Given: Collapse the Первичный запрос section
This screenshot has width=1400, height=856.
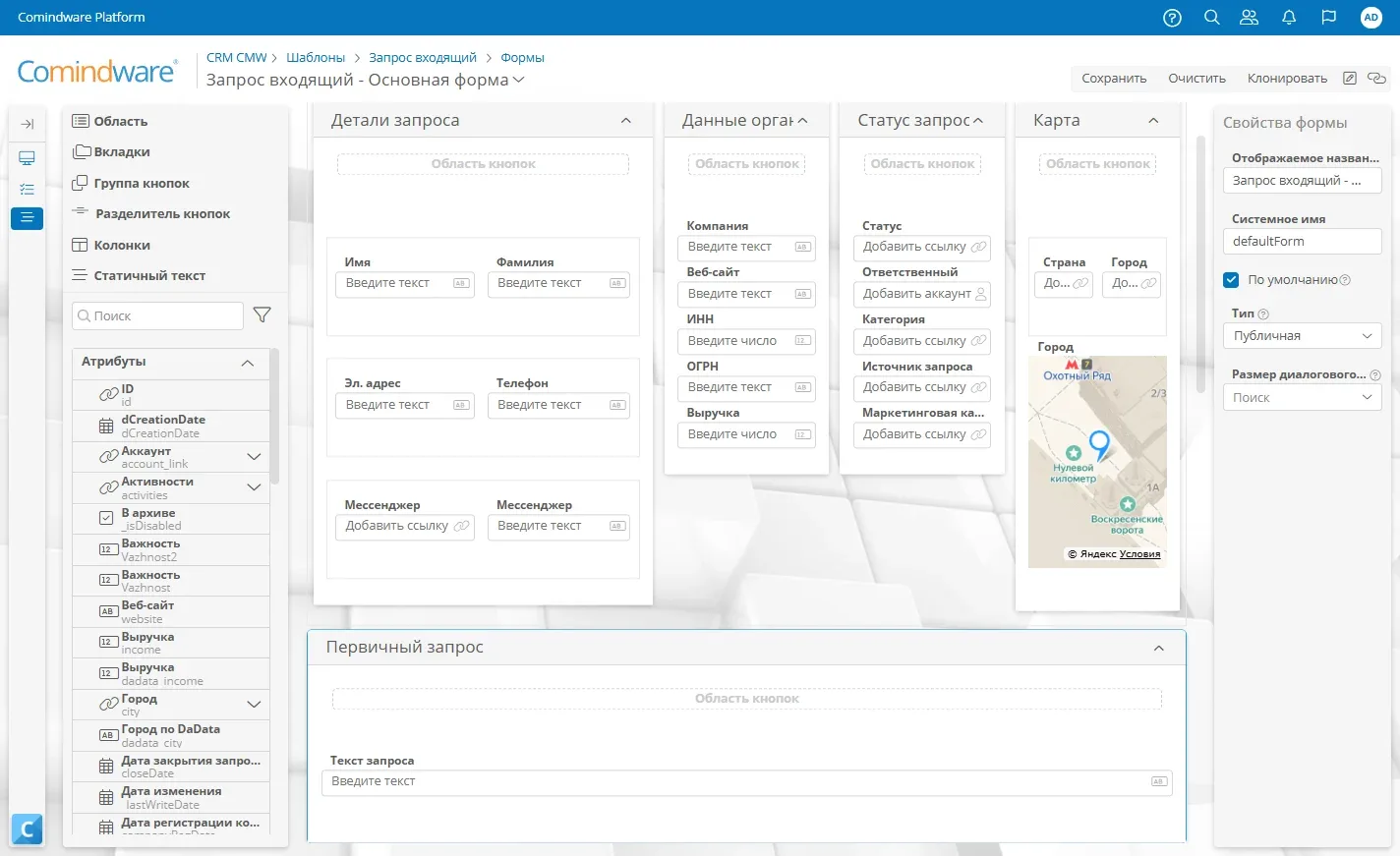Looking at the screenshot, I should (1159, 649).
